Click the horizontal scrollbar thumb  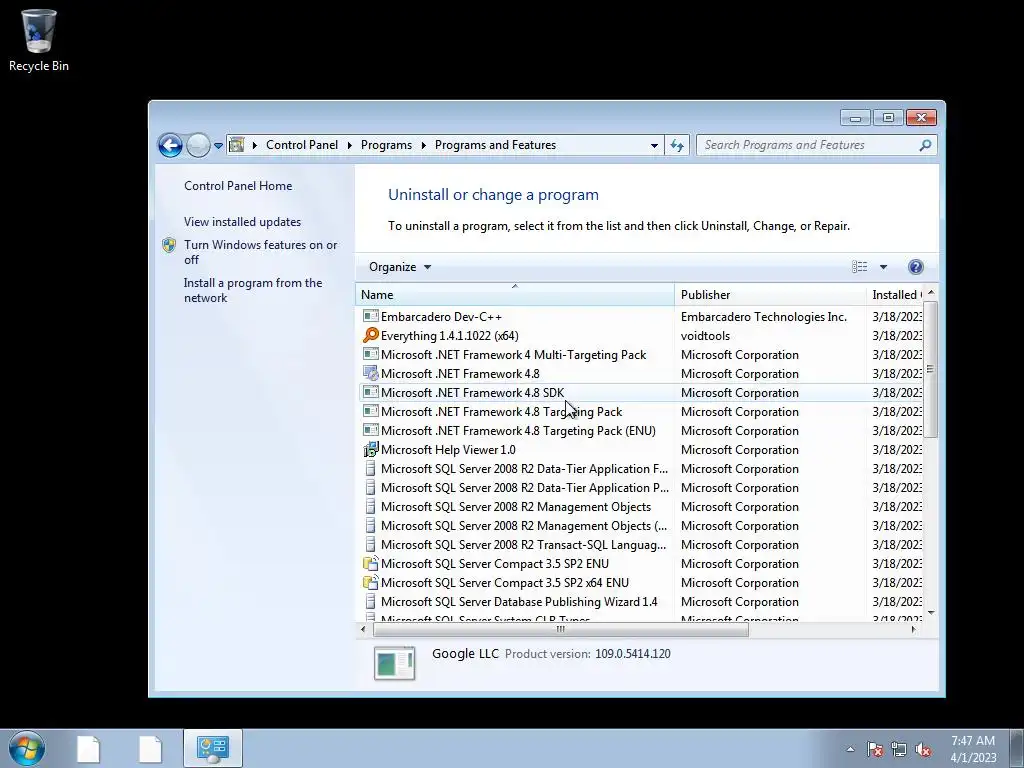pos(560,630)
